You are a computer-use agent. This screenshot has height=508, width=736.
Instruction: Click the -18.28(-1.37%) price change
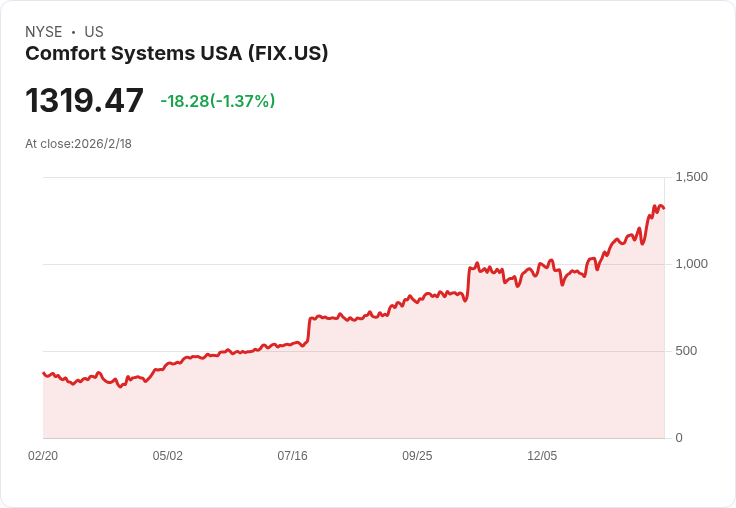pyautogui.click(x=218, y=101)
